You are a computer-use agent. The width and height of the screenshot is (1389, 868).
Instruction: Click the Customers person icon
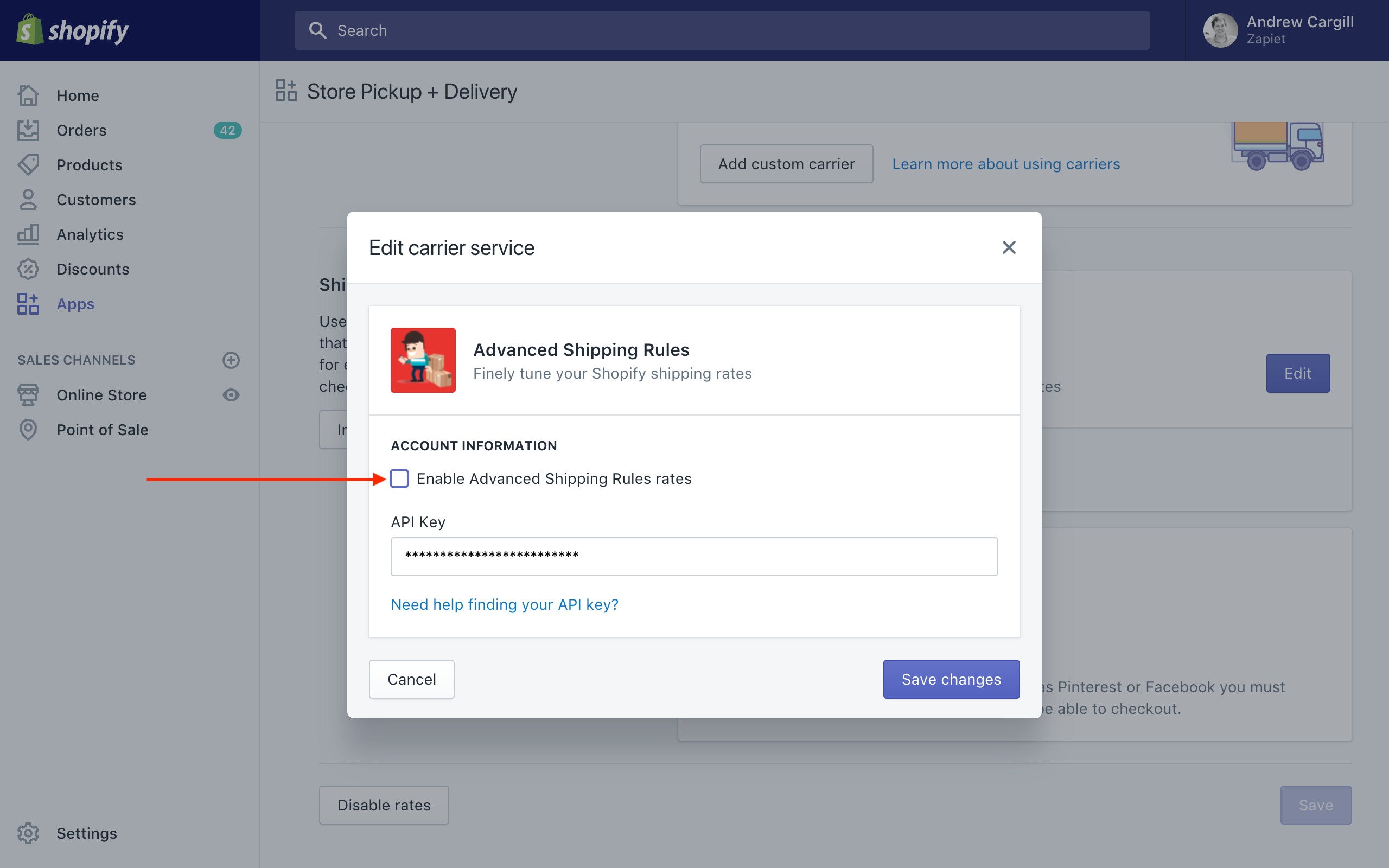point(28,200)
